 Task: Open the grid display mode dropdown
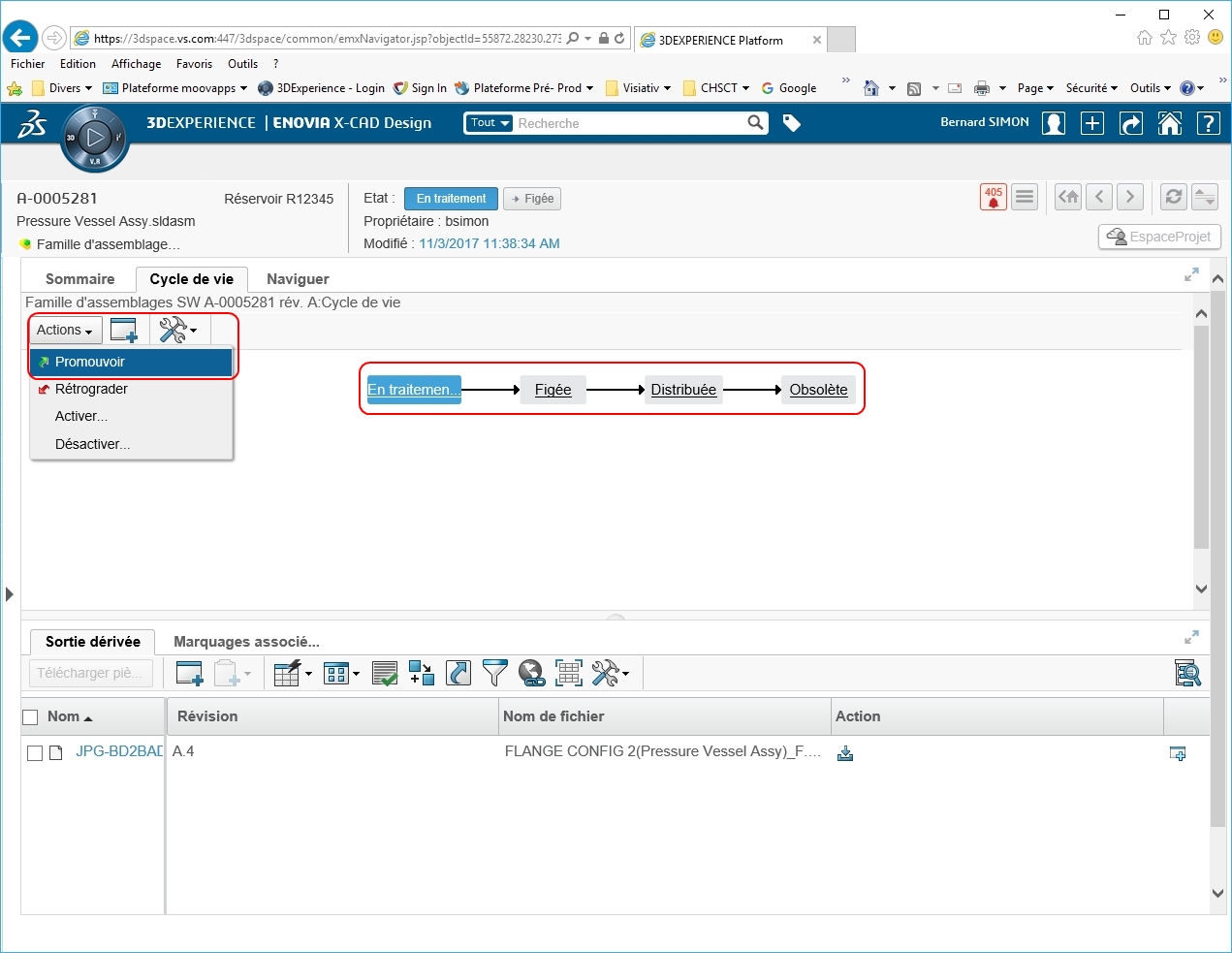coord(341,673)
